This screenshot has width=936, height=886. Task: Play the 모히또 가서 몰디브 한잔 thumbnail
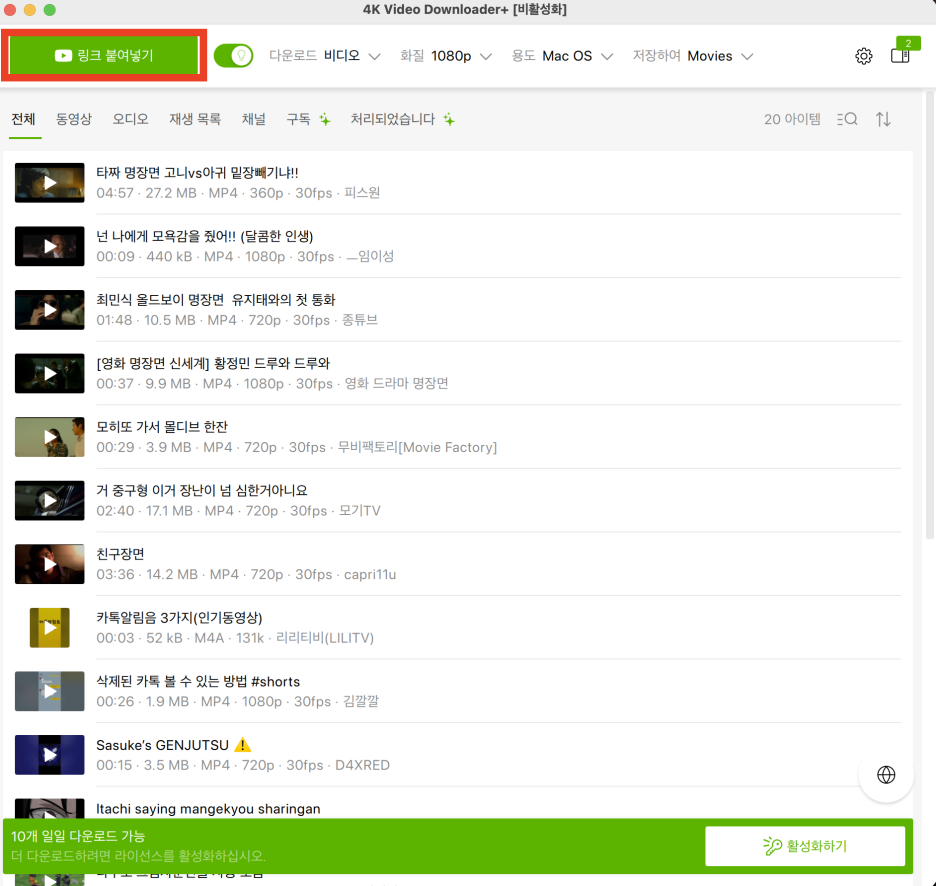(x=50, y=437)
